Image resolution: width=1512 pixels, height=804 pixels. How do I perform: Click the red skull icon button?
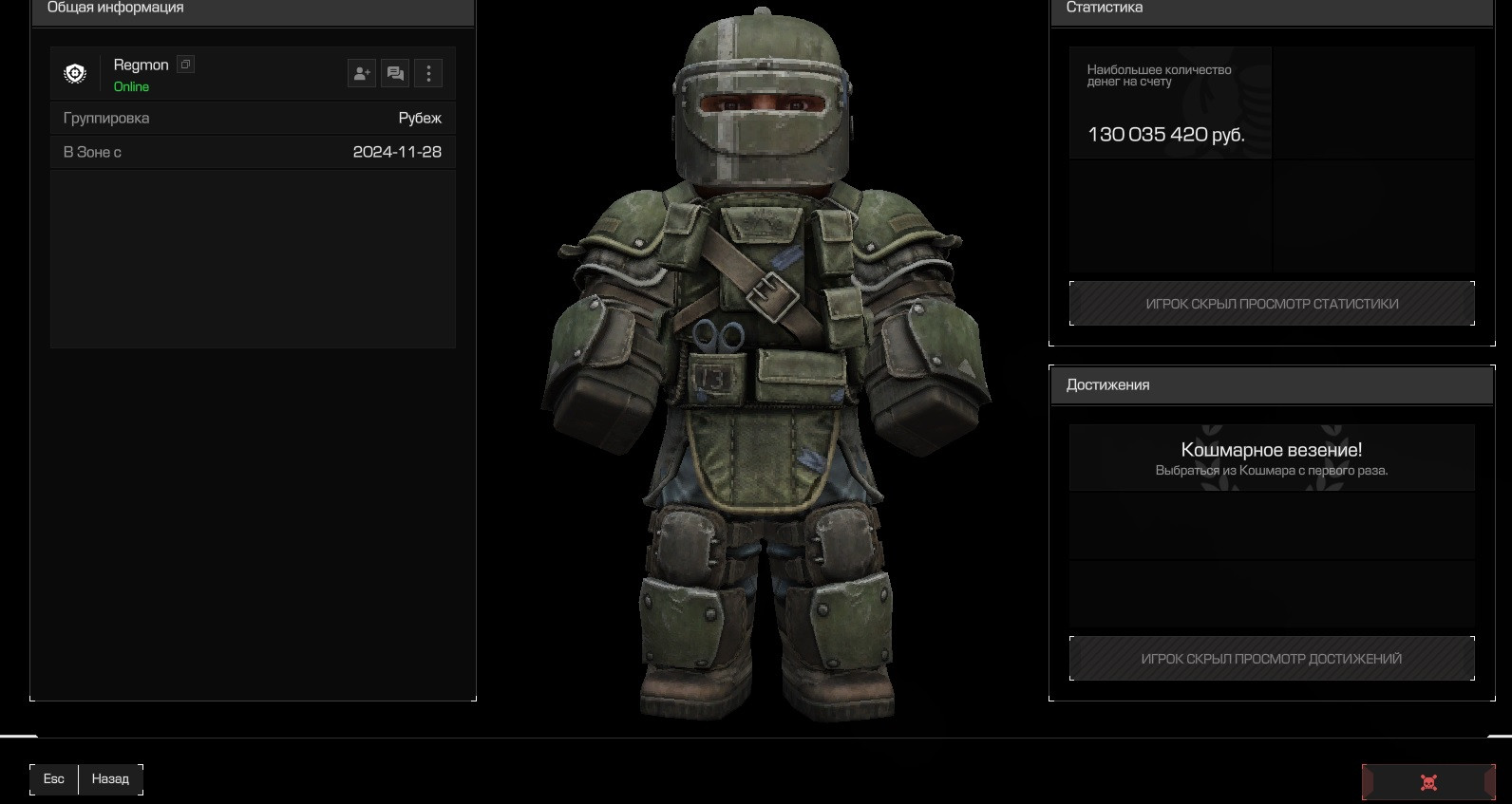[1428, 782]
